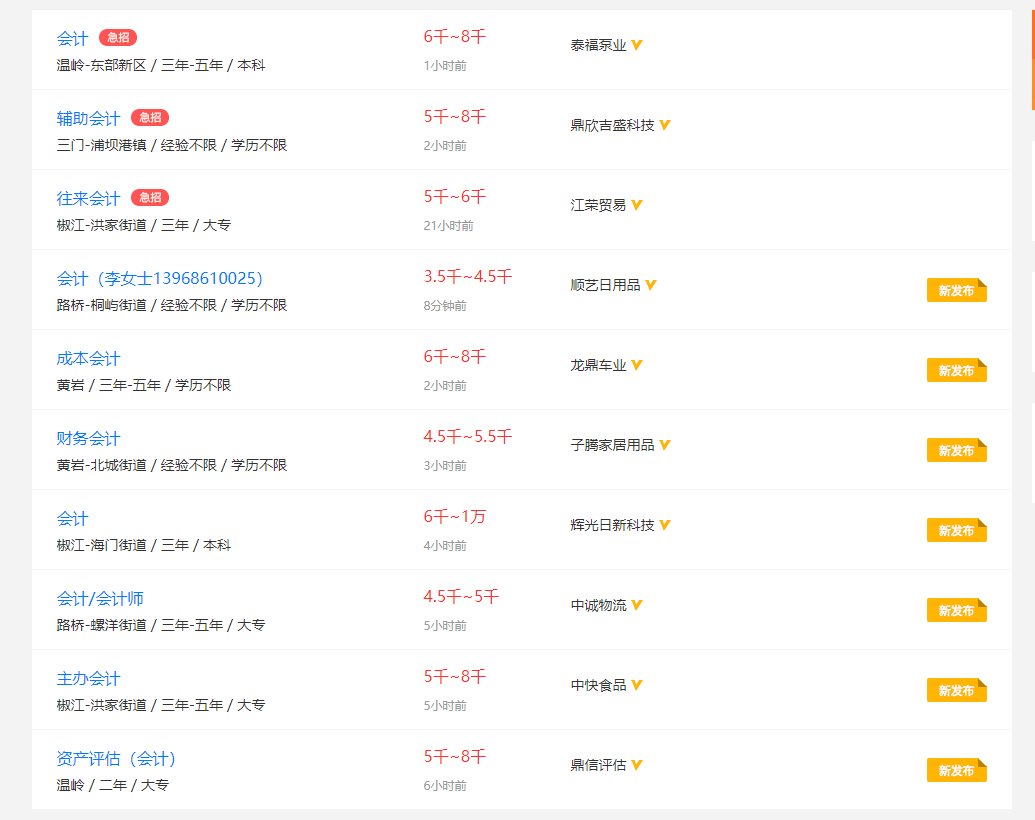The width and height of the screenshot is (1035, 820).
Task: Click the 新发布 tag in 辉光日新科技 row
Action: point(956,530)
